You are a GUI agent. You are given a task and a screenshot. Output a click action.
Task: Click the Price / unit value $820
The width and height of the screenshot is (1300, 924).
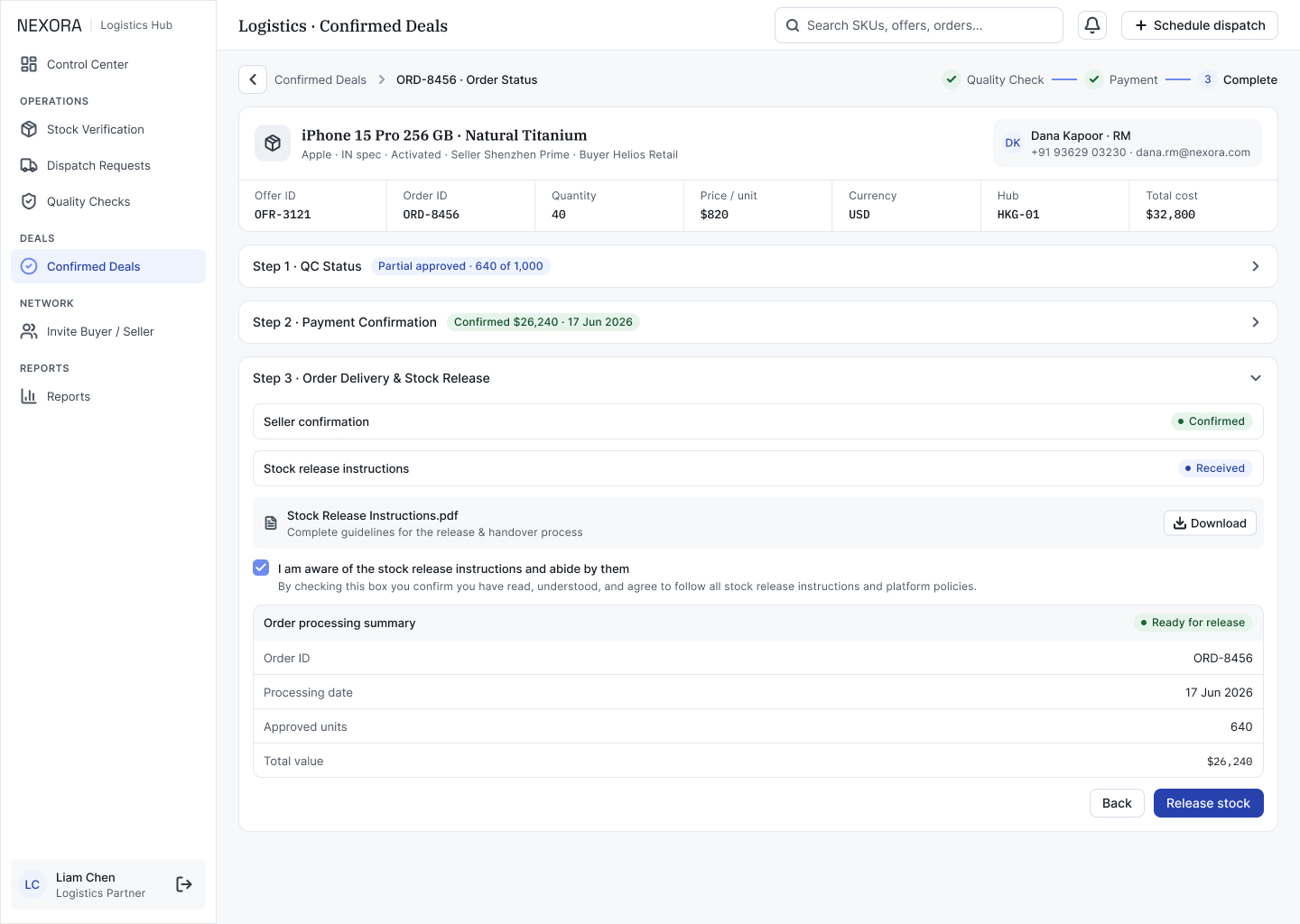(x=714, y=215)
